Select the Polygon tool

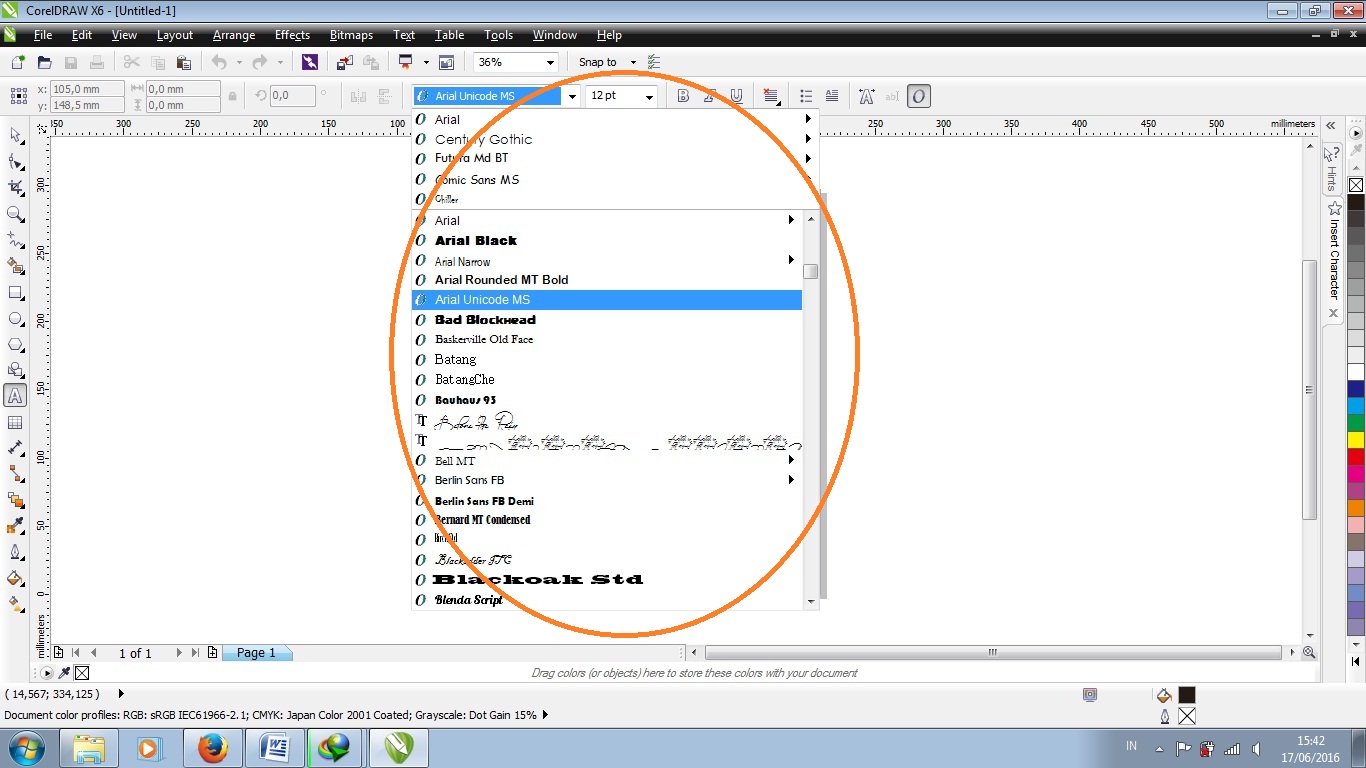tap(15, 343)
